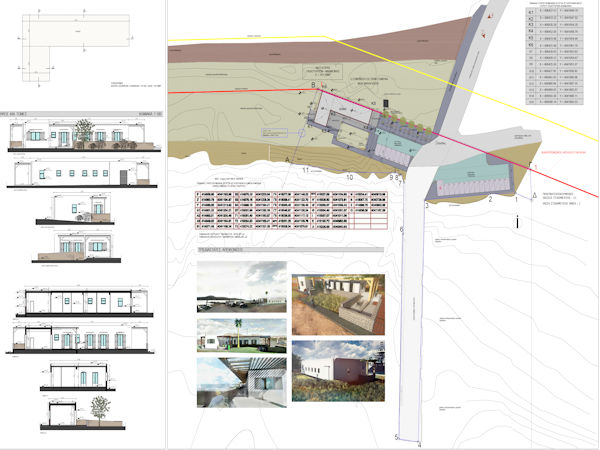The image size is (600, 450).
Task: Open the white building with dark red wall rendering
Action: point(338,371)
